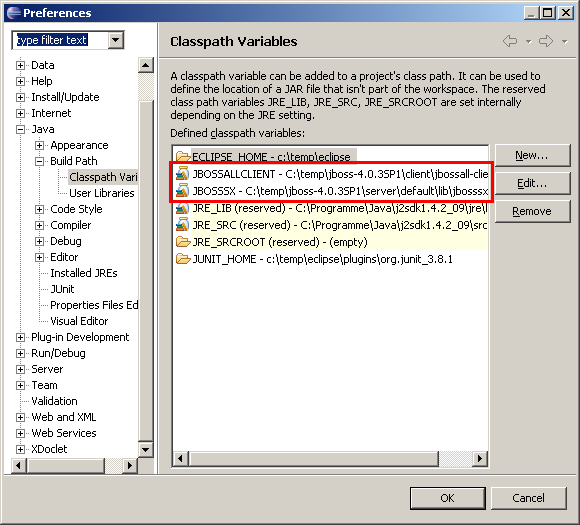Screen dimensions: 580x525
Task: Select Visual Editor tree item
Action: (79, 321)
